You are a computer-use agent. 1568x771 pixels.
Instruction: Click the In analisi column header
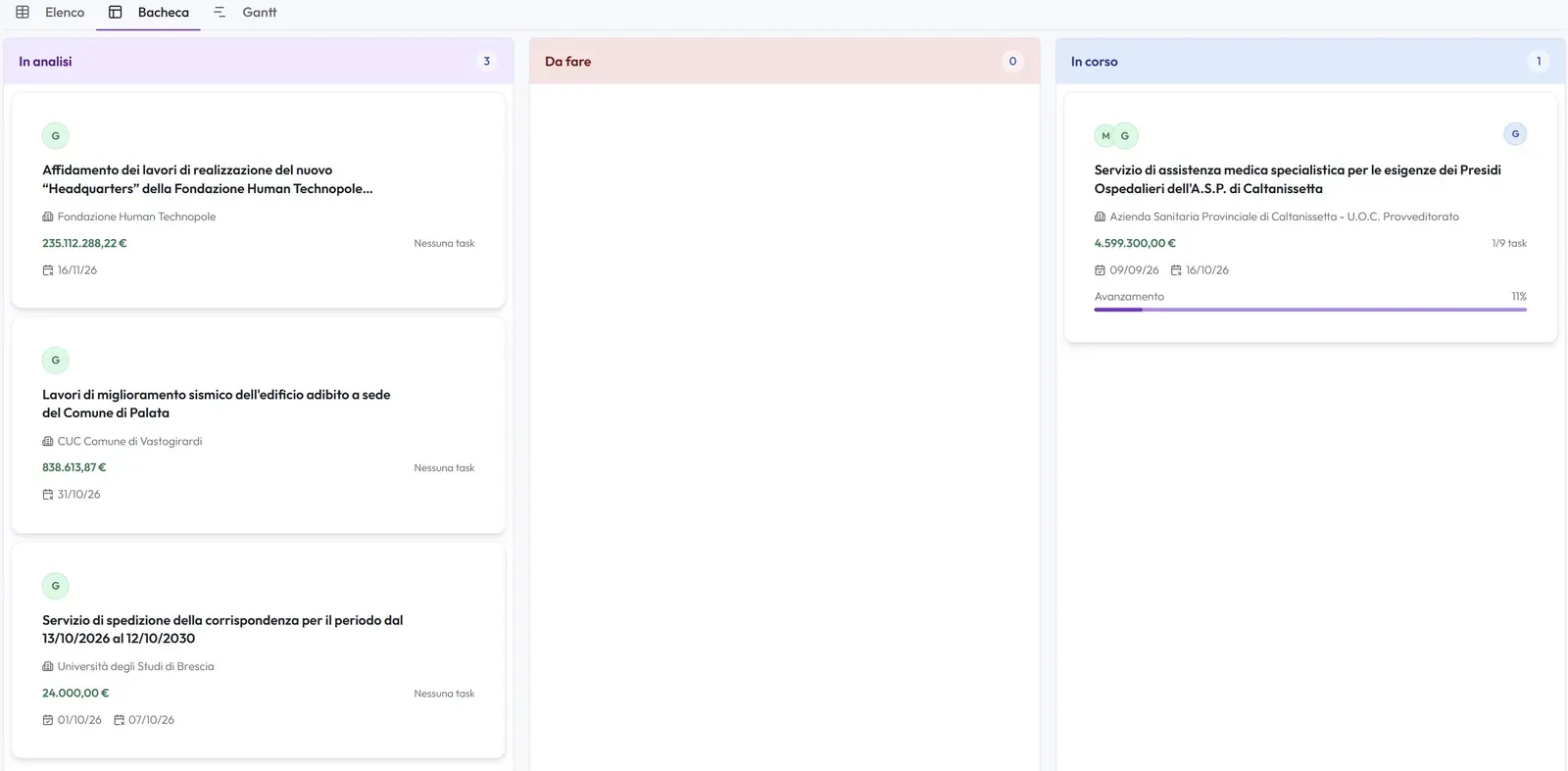pyautogui.click(x=259, y=61)
